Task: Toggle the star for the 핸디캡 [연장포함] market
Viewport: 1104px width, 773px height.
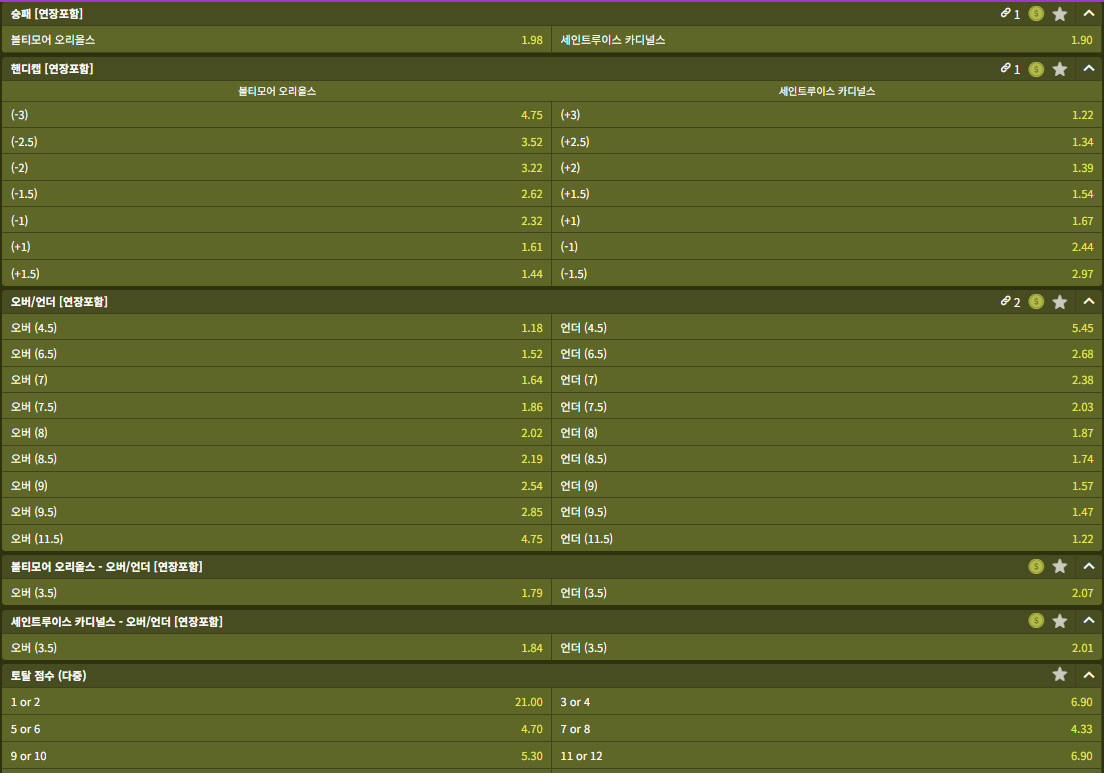Action: click(x=1060, y=69)
